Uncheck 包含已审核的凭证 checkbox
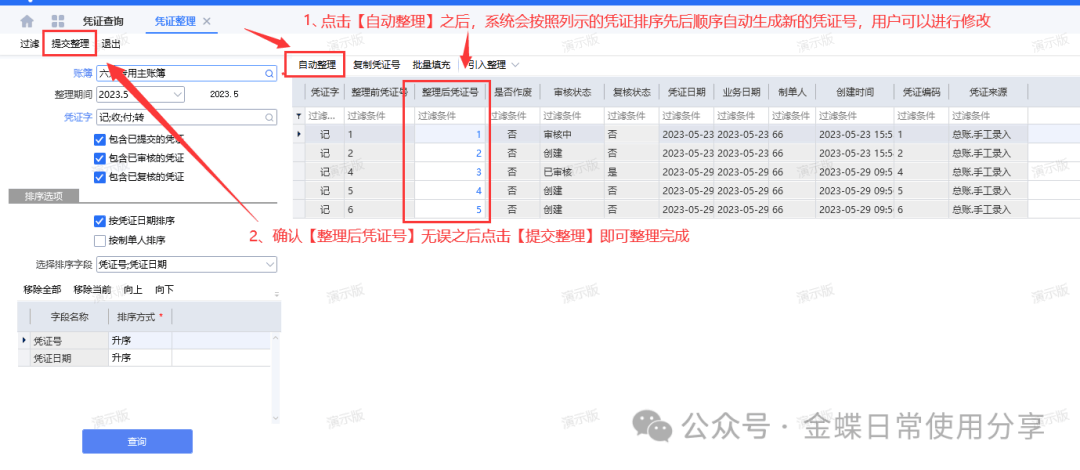The height and width of the screenshot is (470, 1080). 99,158
